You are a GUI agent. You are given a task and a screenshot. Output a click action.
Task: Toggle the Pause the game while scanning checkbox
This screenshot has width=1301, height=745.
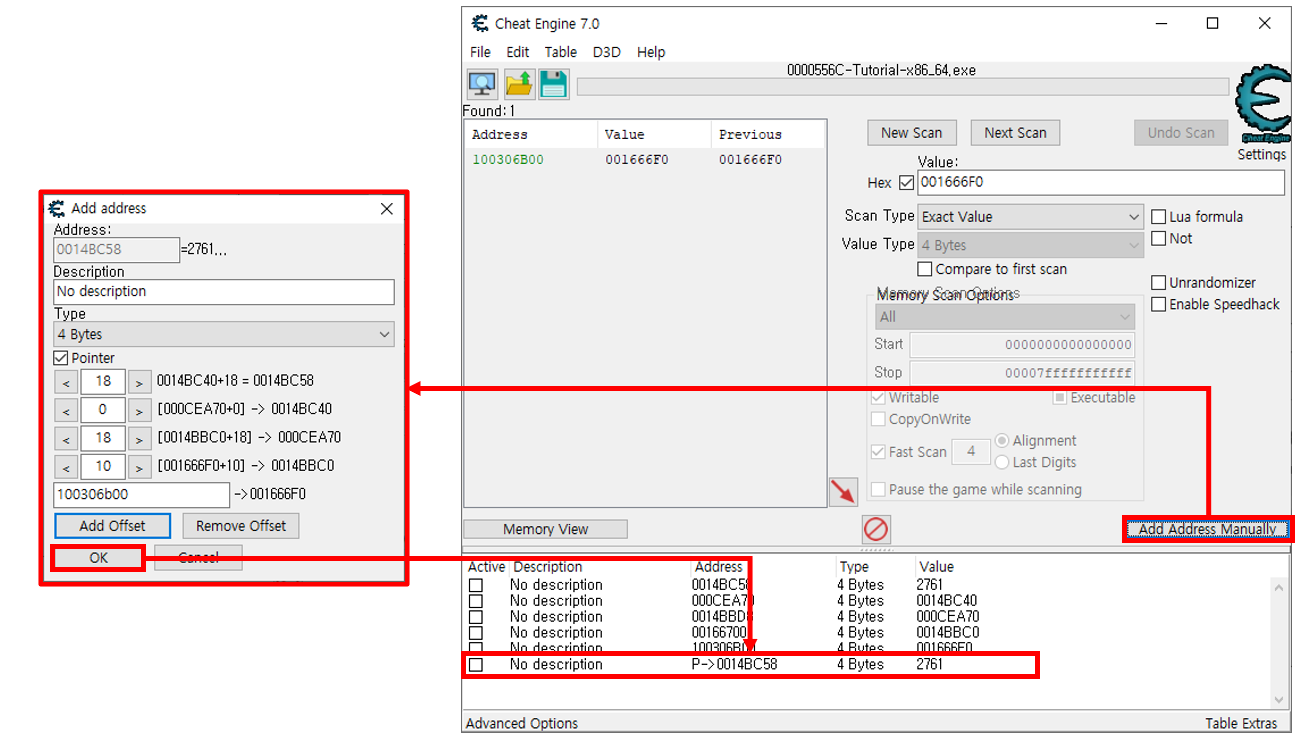(878, 489)
